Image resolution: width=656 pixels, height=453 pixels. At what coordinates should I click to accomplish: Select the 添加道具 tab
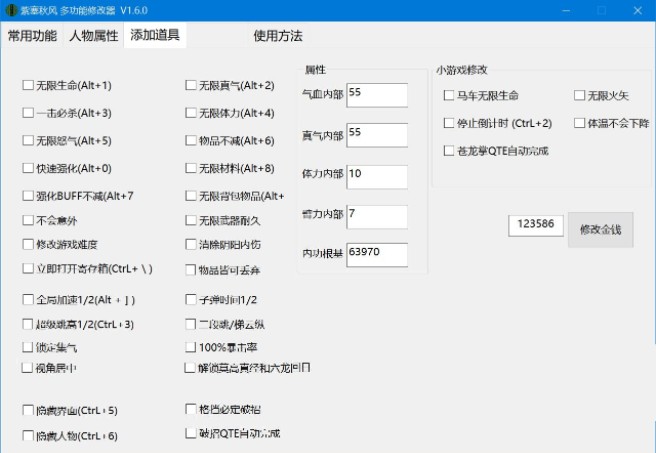[155, 36]
